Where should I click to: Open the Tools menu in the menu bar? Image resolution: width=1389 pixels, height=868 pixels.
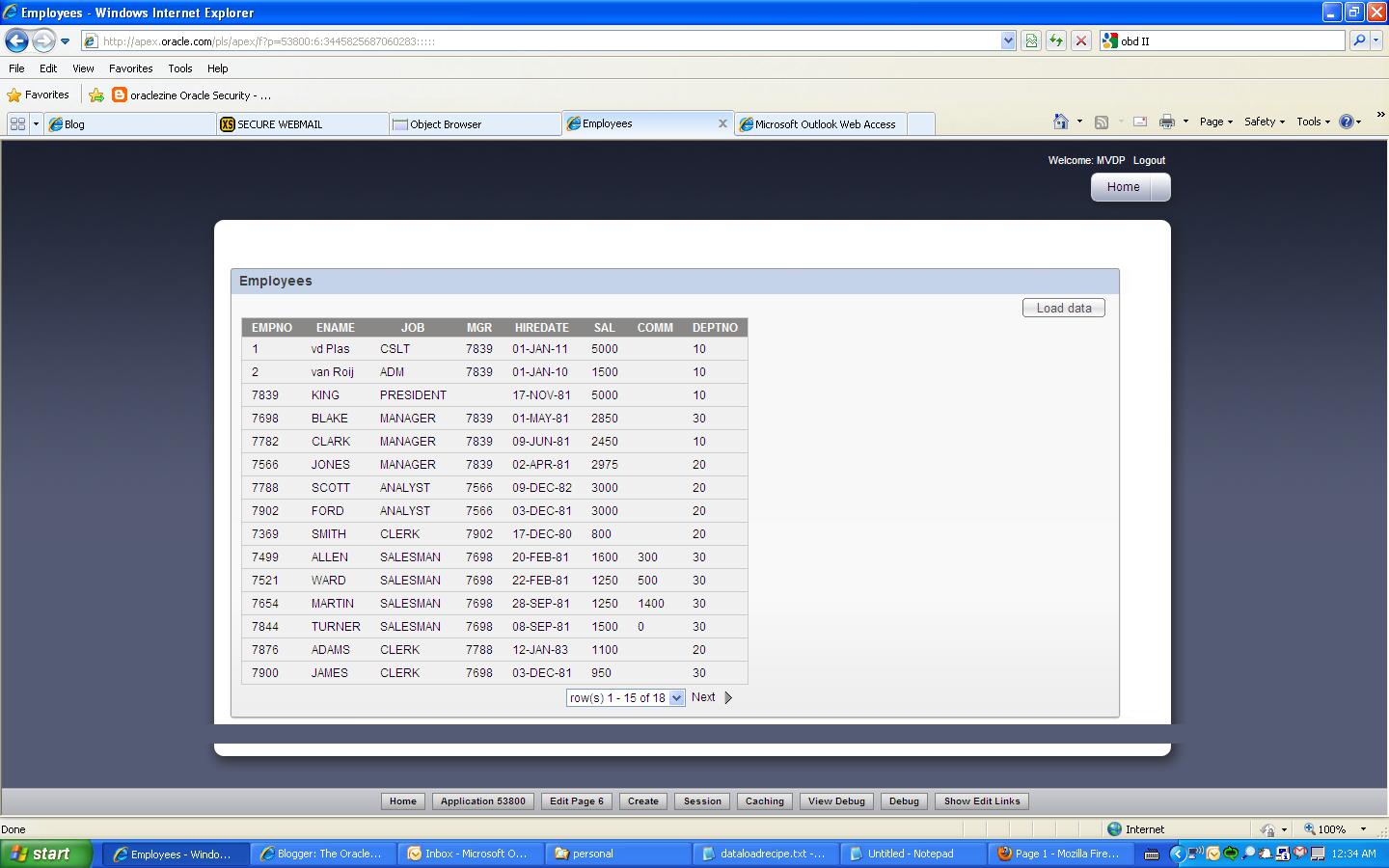tap(179, 68)
